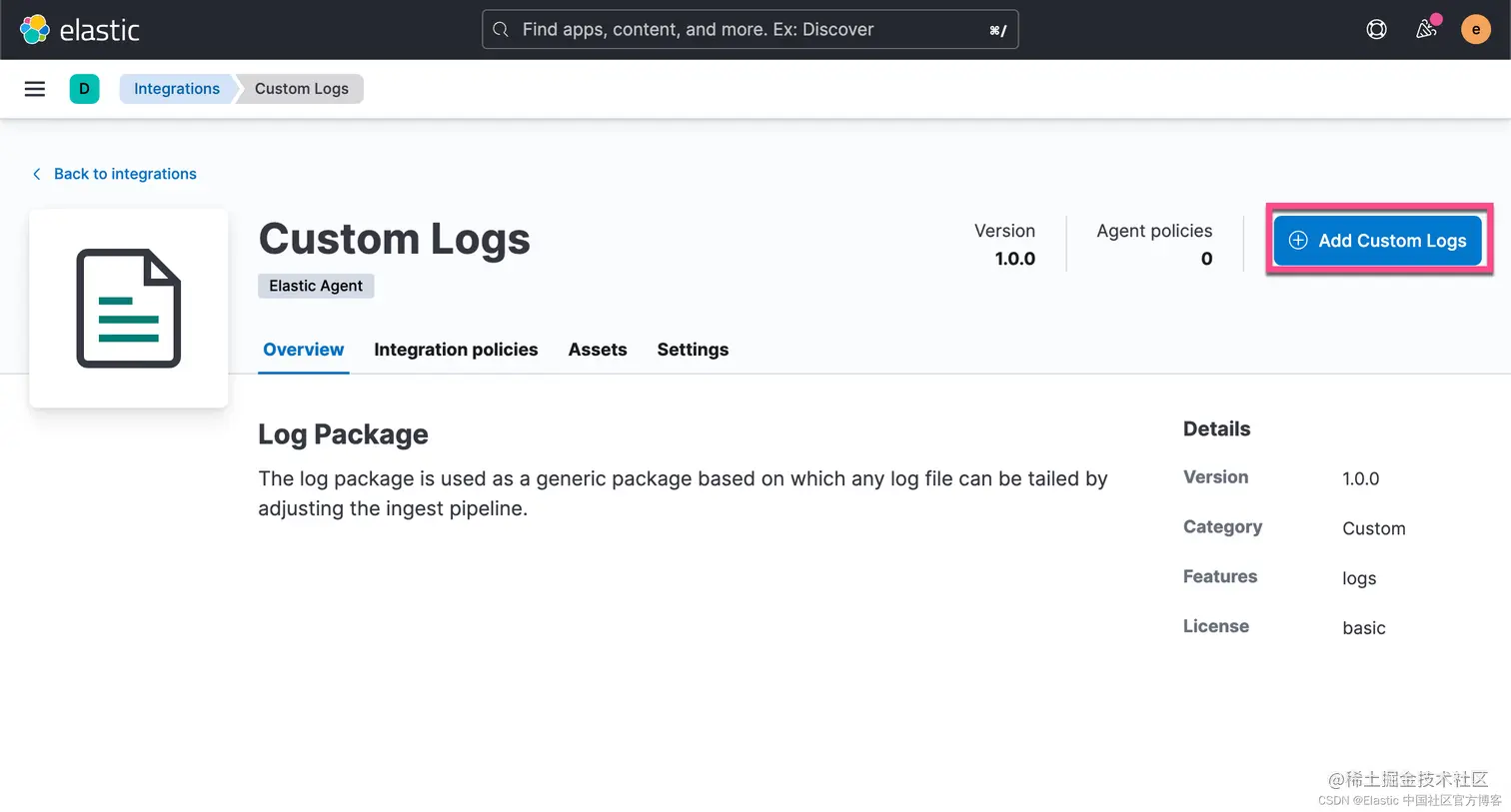Click the Details heading

point(1216,428)
